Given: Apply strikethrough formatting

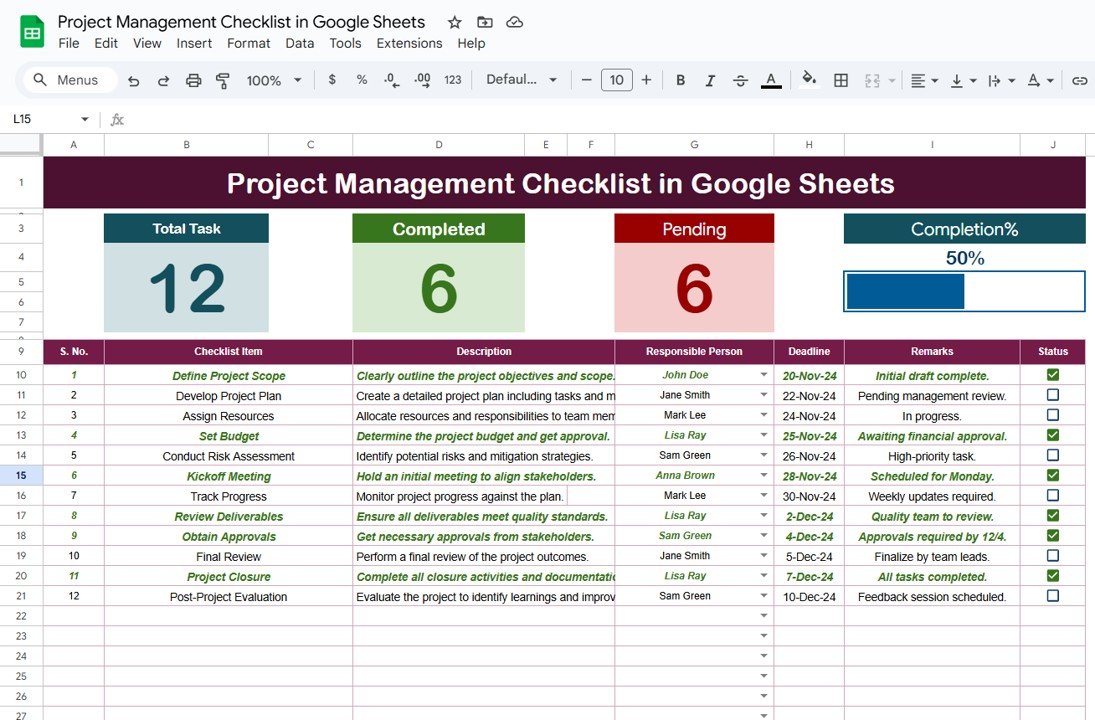Looking at the screenshot, I should pos(740,80).
